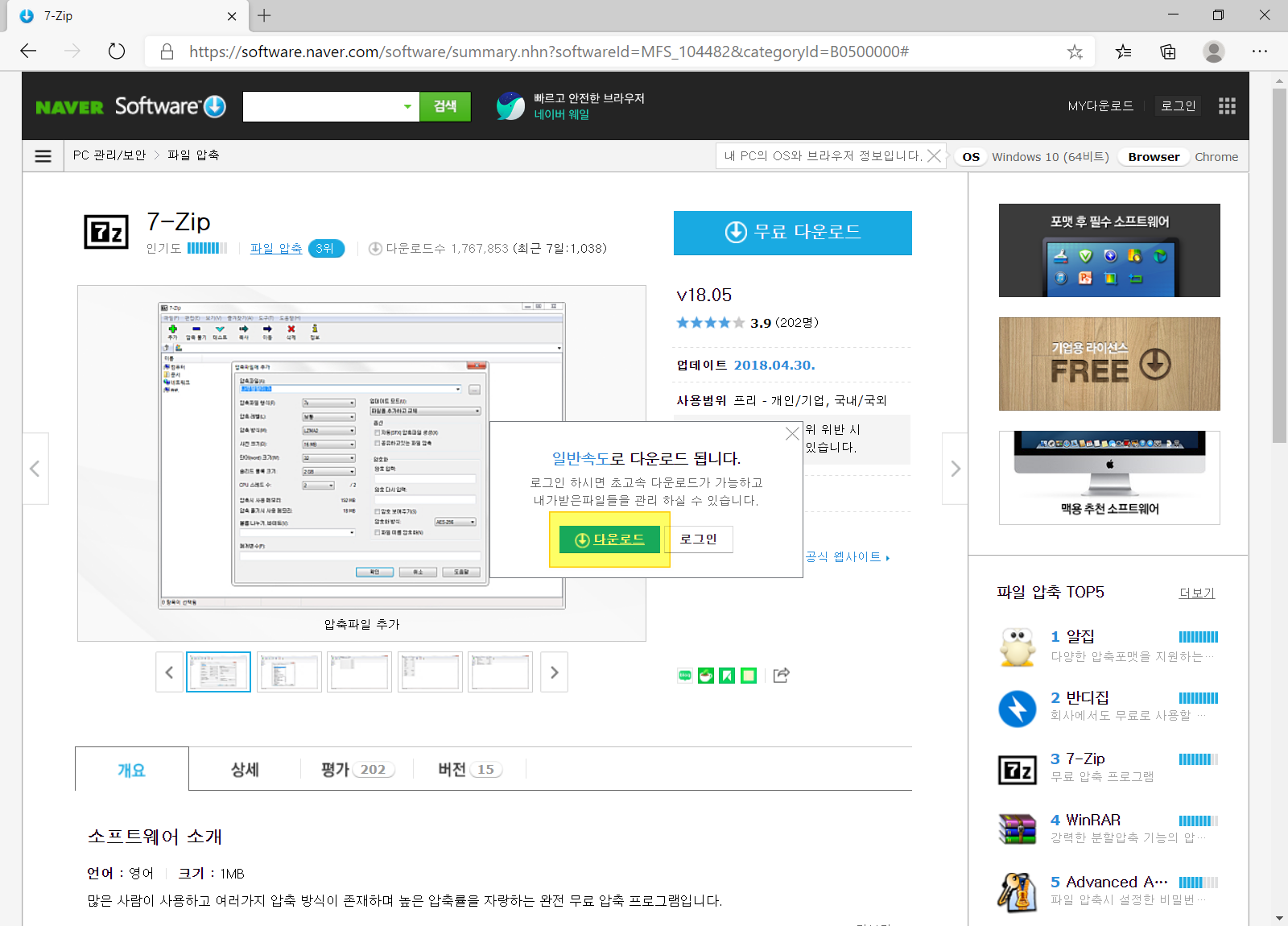Click the 반디집 lightning icon in TOP5
The height and width of the screenshot is (926, 1288).
(1018, 709)
